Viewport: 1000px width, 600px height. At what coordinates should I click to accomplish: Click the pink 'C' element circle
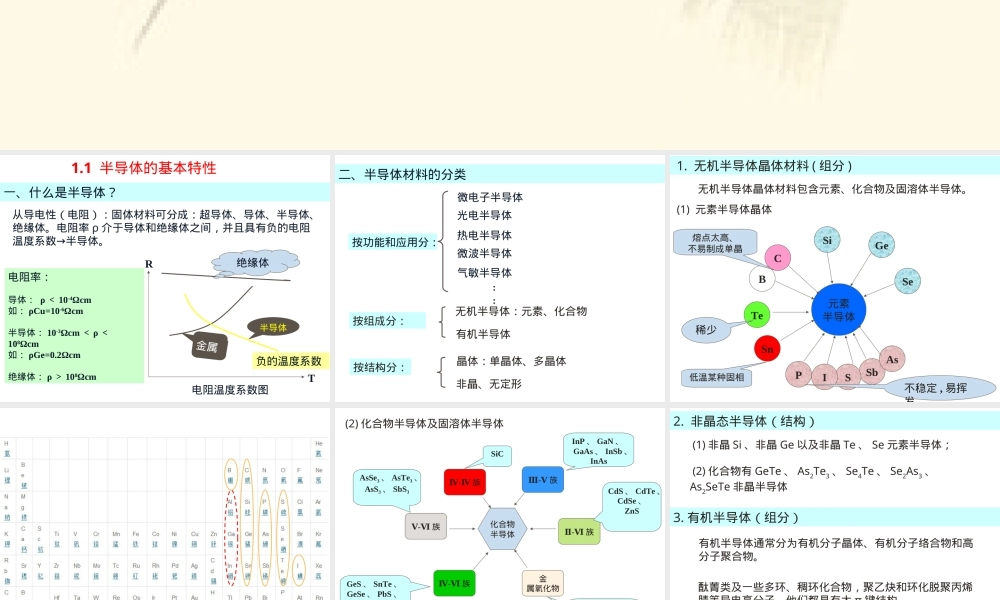pos(777,258)
